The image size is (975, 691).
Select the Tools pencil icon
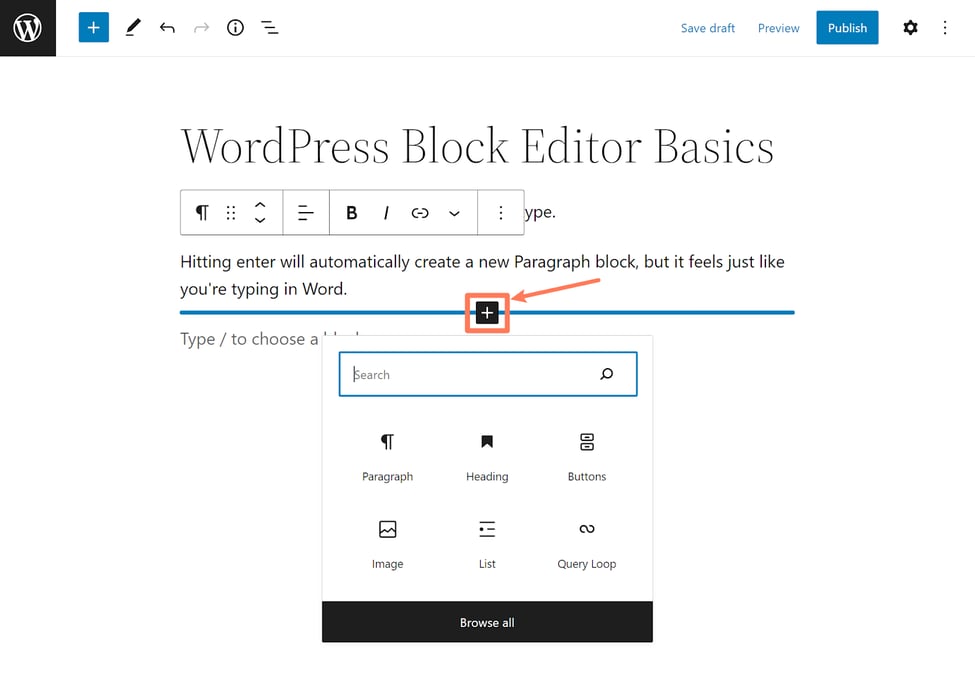132,27
